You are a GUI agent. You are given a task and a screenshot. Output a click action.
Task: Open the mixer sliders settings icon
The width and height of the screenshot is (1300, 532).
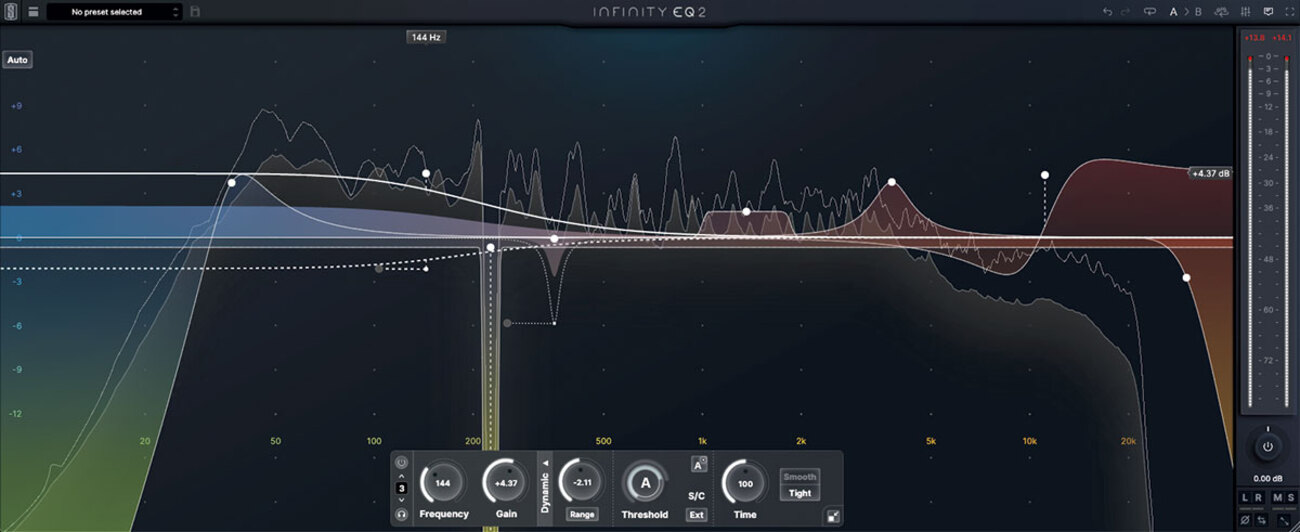1247,12
